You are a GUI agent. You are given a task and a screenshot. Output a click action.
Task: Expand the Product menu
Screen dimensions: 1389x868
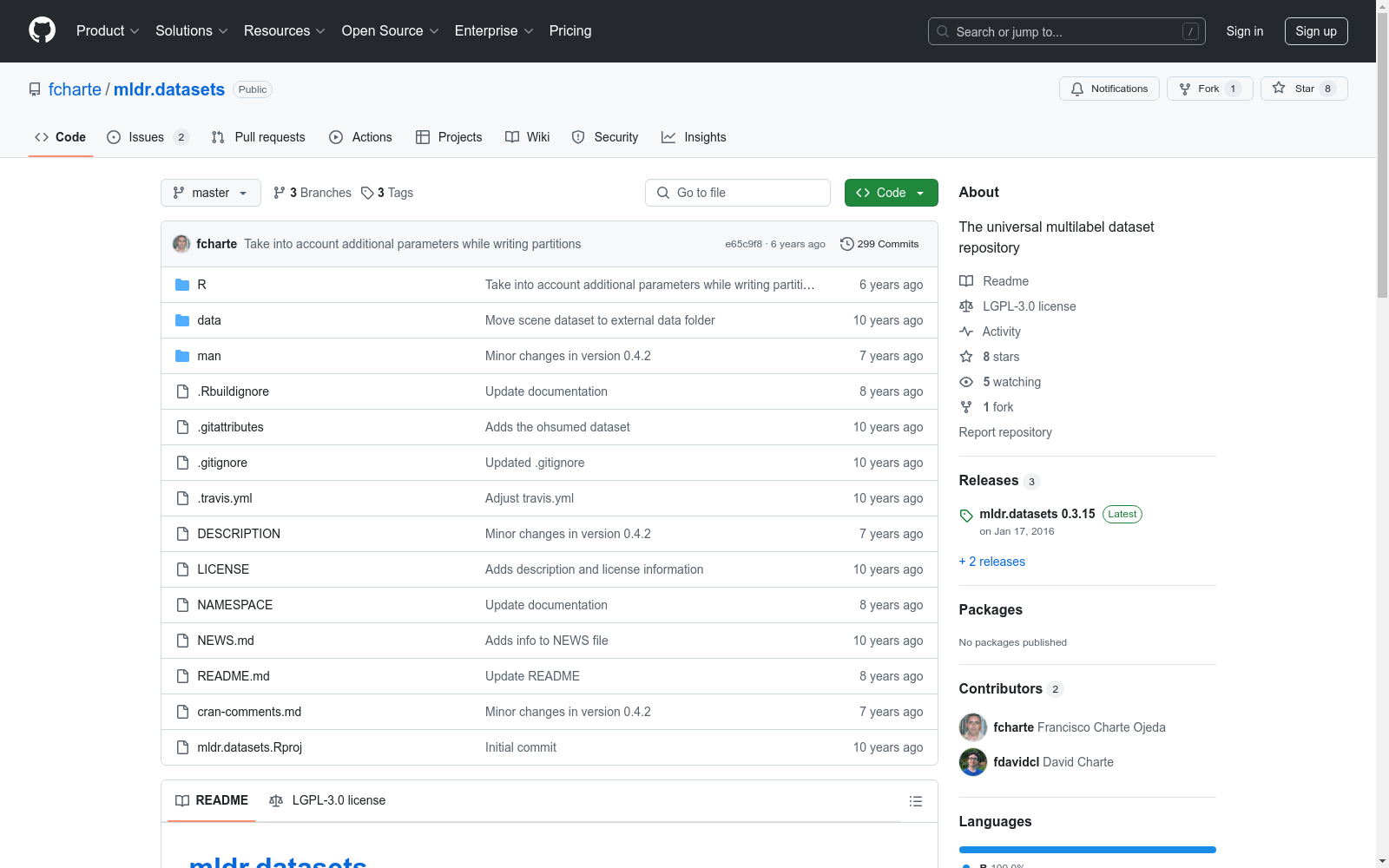pyautogui.click(x=108, y=31)
